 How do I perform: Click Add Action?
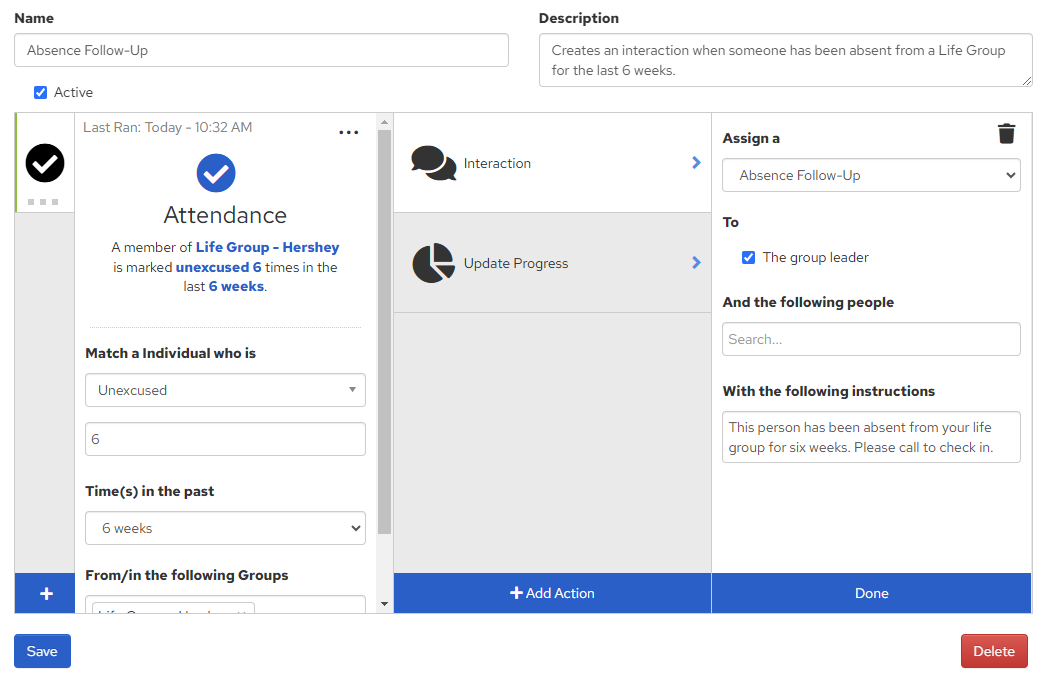click(x=552, y=592)
